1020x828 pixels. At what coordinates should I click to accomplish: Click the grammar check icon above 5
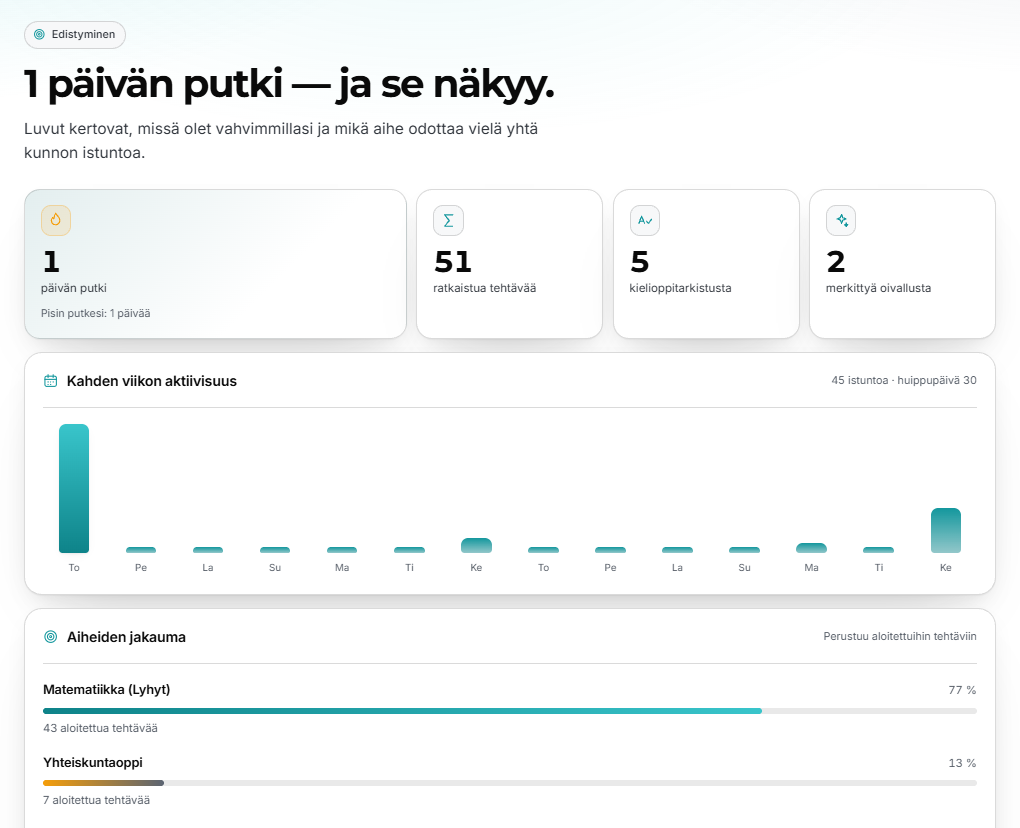645,220
